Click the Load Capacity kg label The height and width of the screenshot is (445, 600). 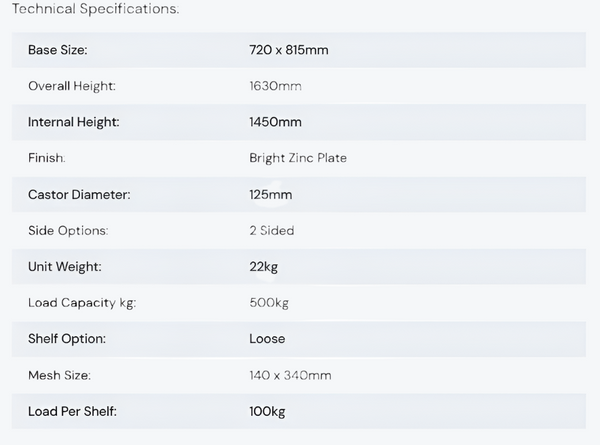coord(82,303)
